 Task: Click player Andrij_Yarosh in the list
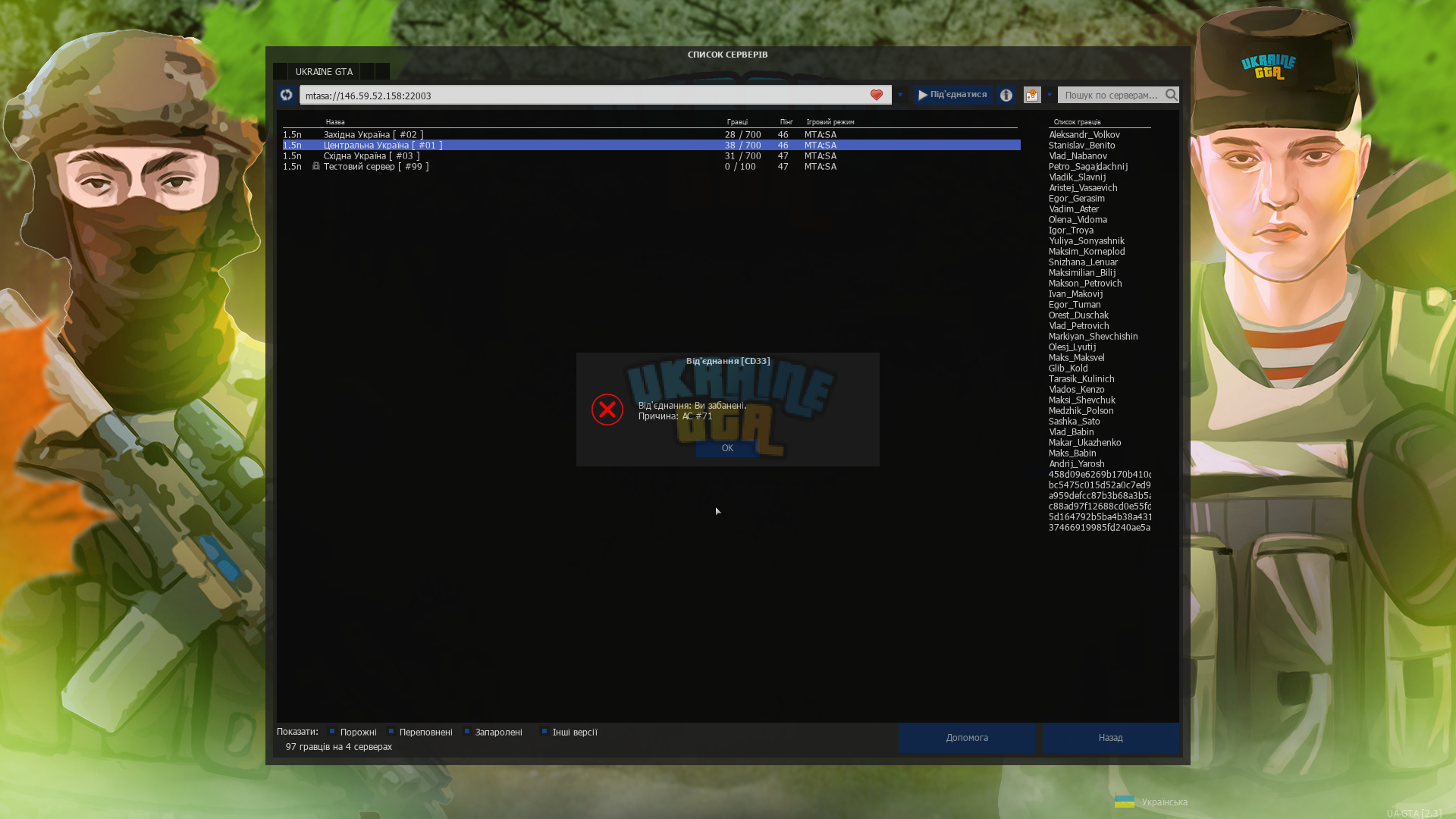(x=1077, y=463)
